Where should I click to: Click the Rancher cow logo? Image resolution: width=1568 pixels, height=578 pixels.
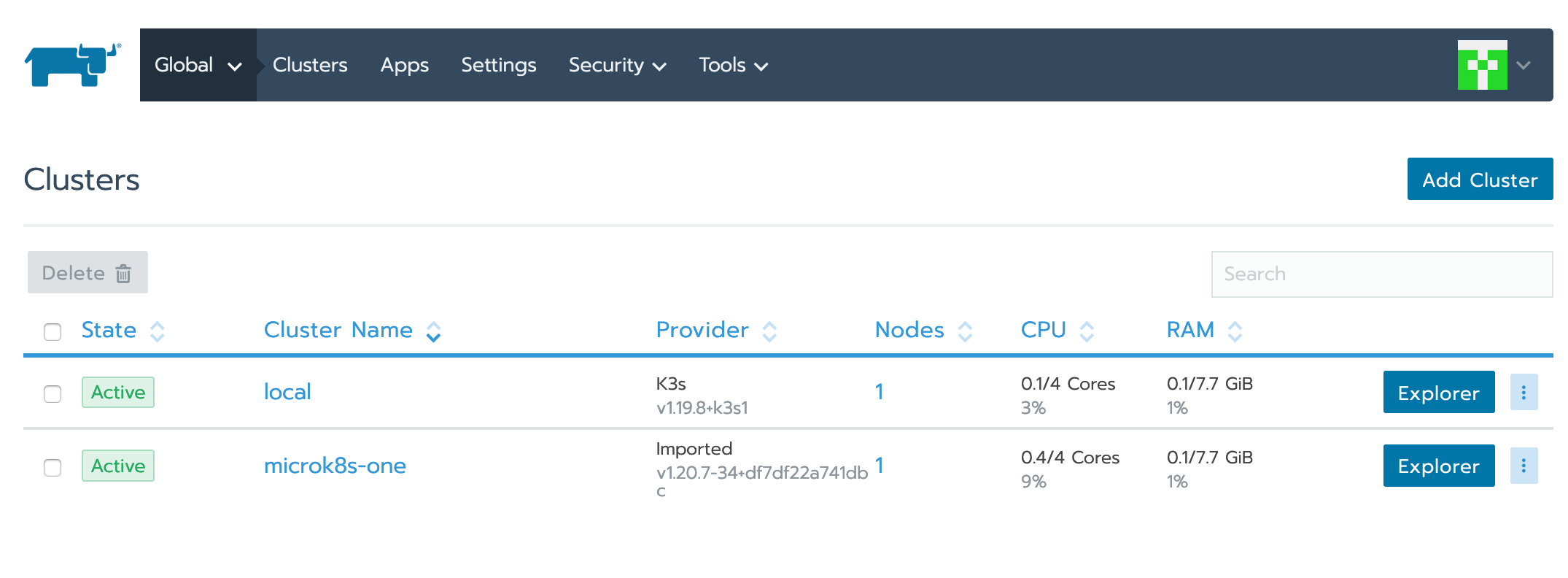tap(71, 65)
